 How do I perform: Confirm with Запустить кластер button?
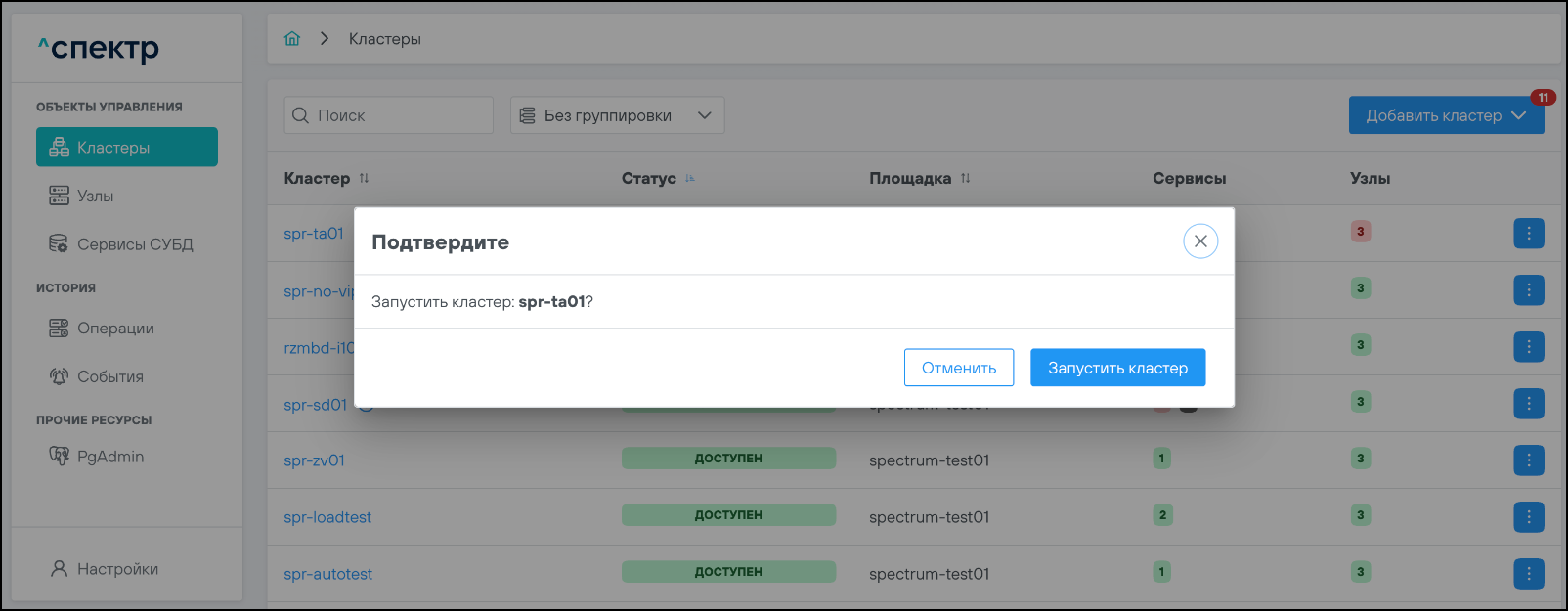[1117, 368]
